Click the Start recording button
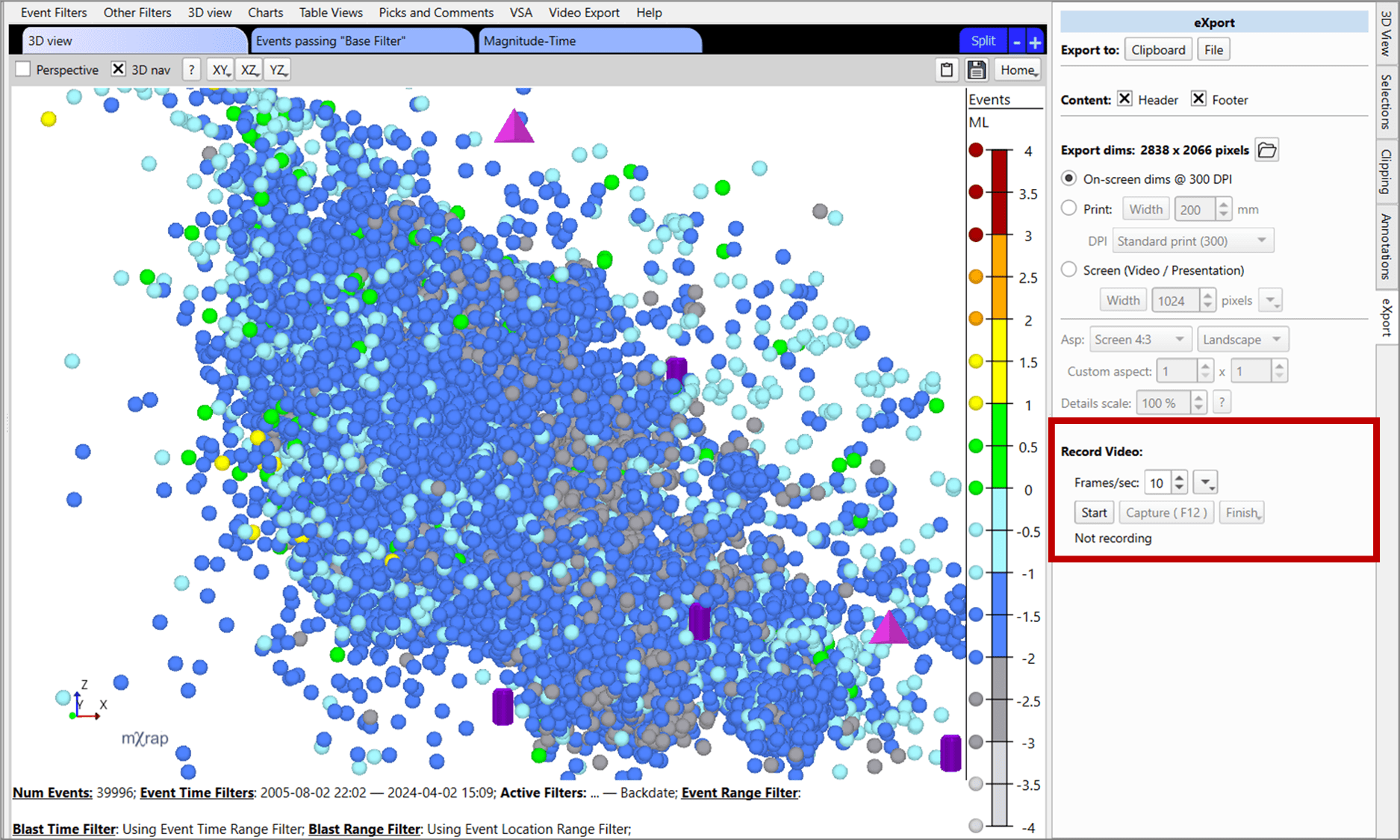 (1094, 513)
